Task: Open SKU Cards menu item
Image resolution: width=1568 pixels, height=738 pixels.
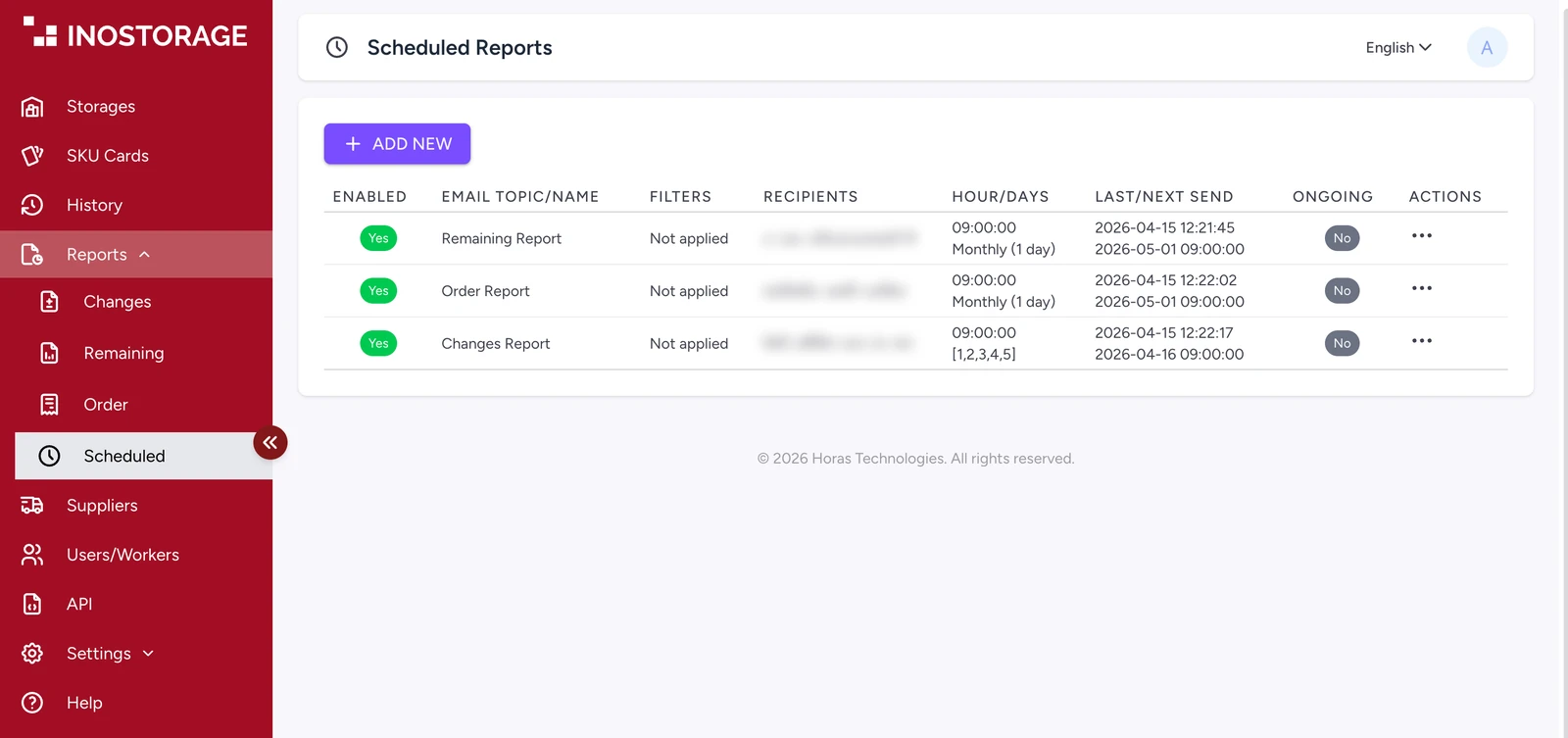Action: tap(108, 156)
